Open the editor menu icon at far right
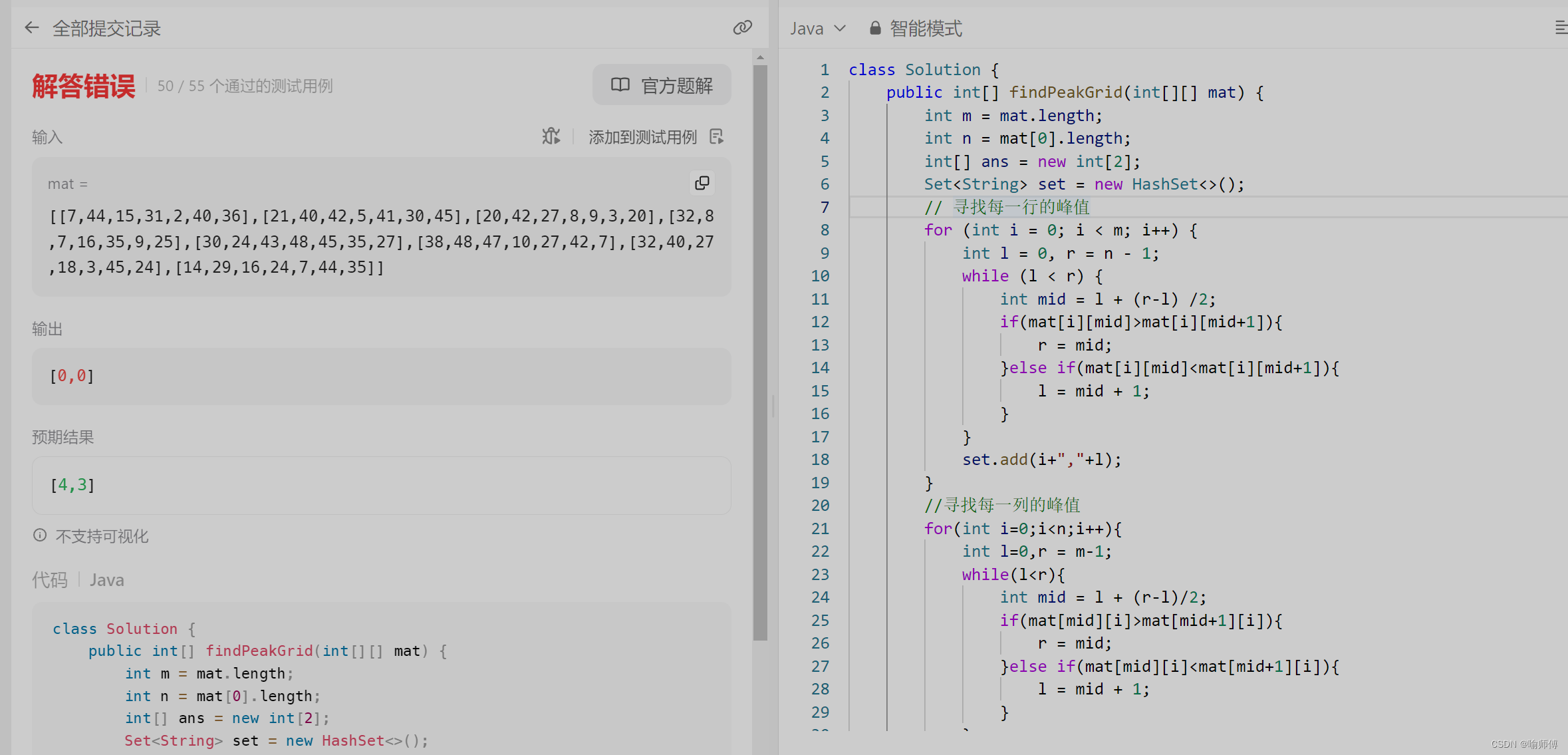Viewport: 1568px width, 755px height. 1560,27
